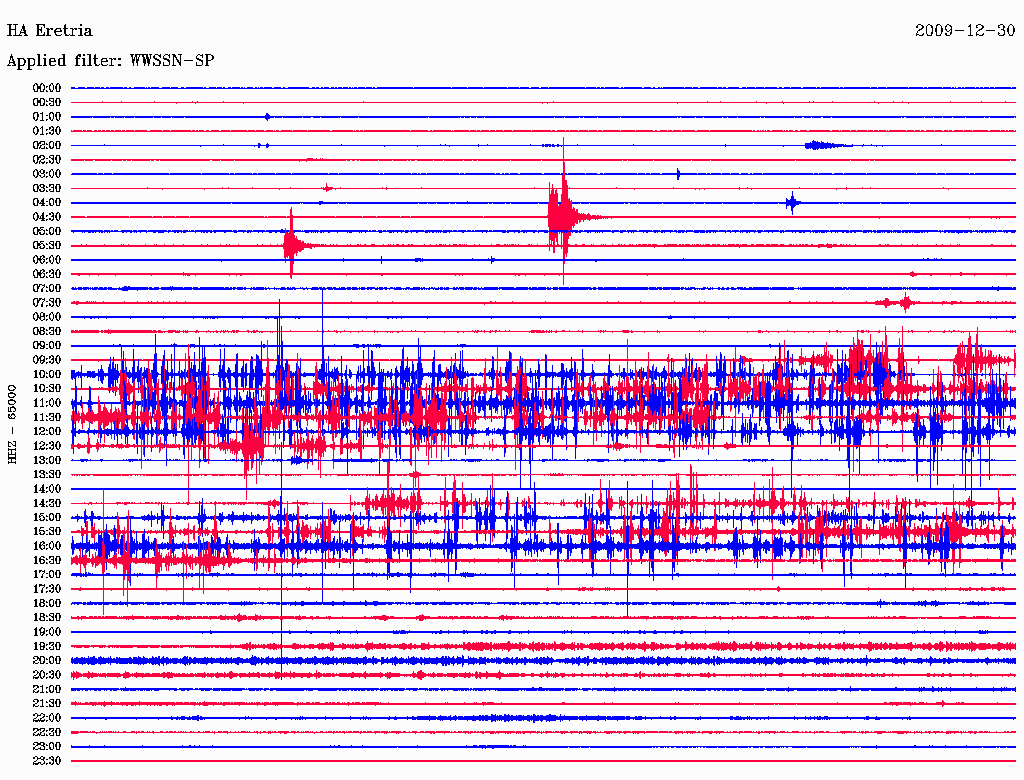
Task: Select the 04:00 time label
Action: [x=46, y=203]
